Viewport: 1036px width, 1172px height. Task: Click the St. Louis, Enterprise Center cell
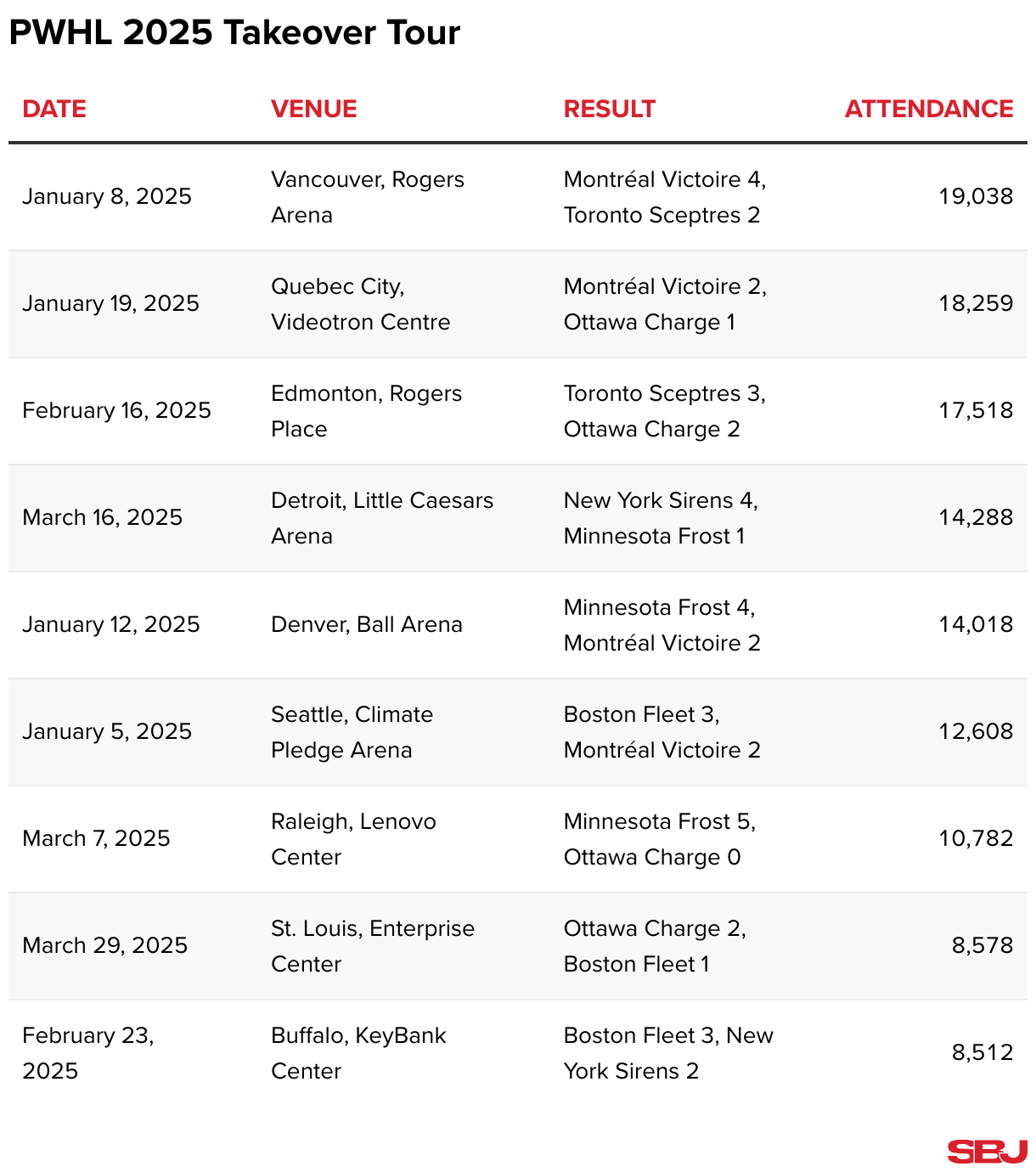tap(372, 946)
